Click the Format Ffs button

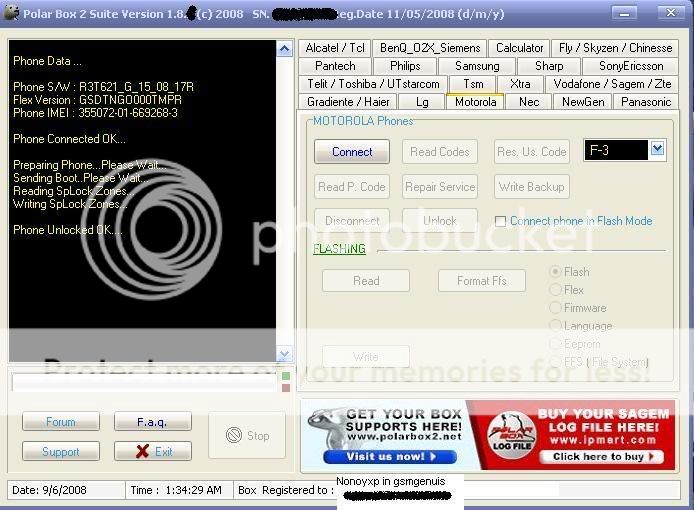point(482,281)
